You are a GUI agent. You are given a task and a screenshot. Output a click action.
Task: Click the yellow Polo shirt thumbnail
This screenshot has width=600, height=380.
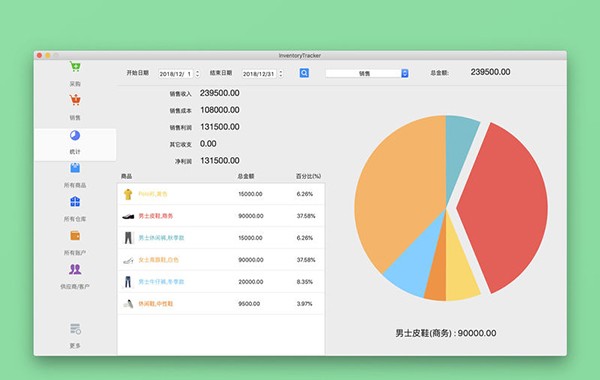(x=128, y=194)
